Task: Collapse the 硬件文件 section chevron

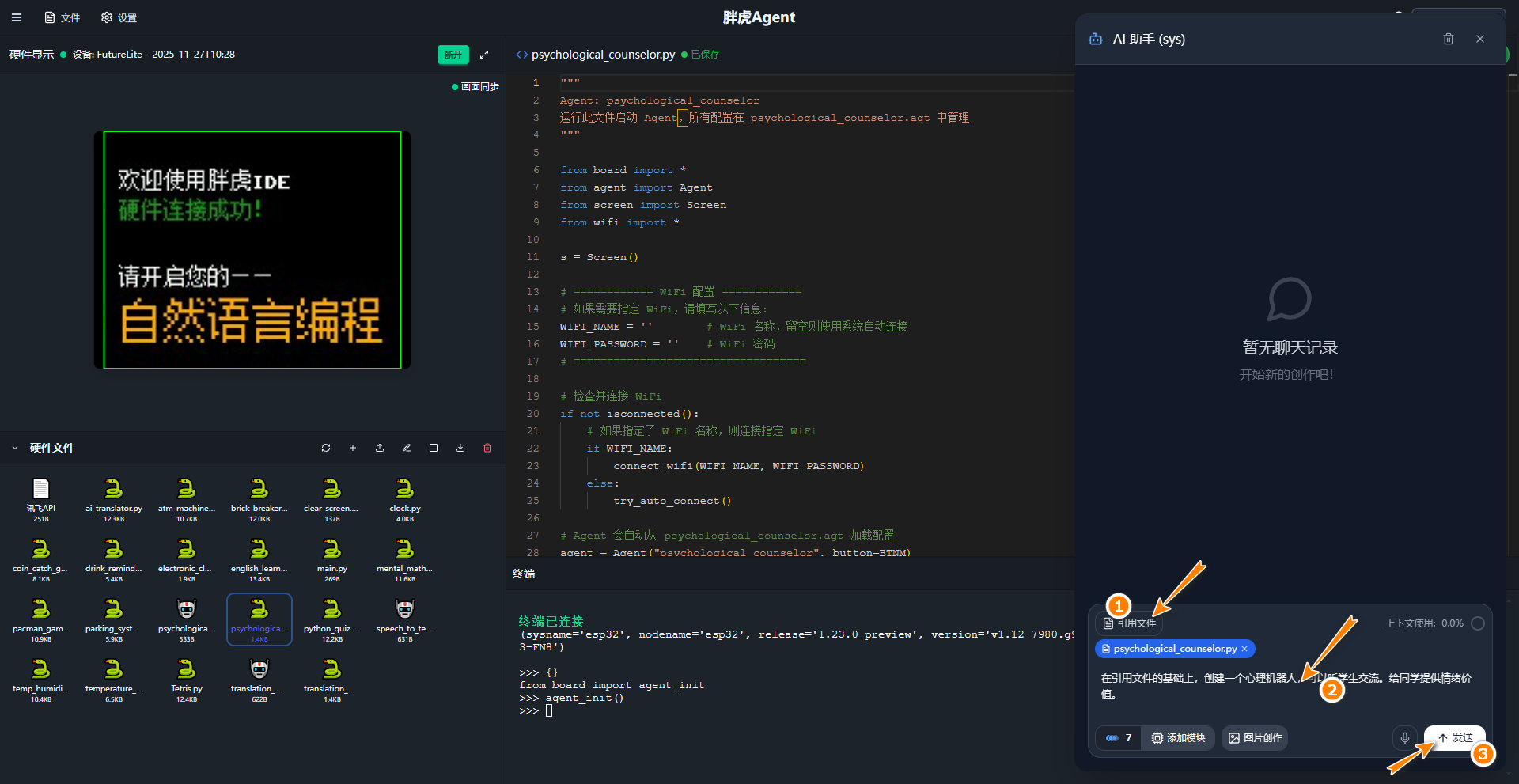Action: tap(15, 448)
